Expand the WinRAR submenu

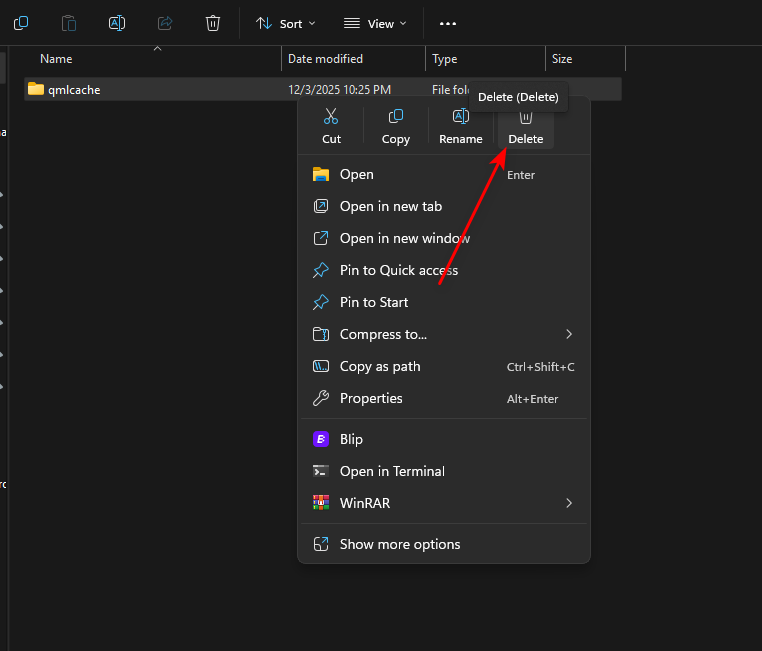point(444,503)
